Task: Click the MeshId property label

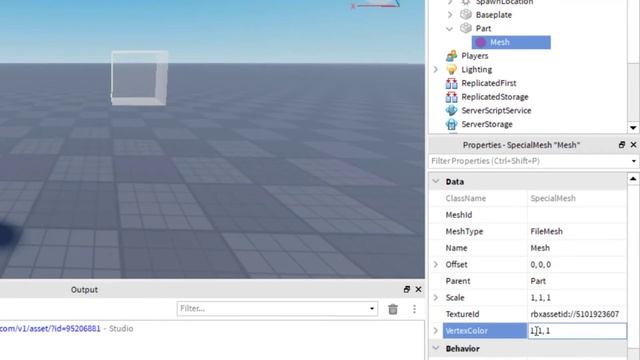Action: [x=459, y=215]
